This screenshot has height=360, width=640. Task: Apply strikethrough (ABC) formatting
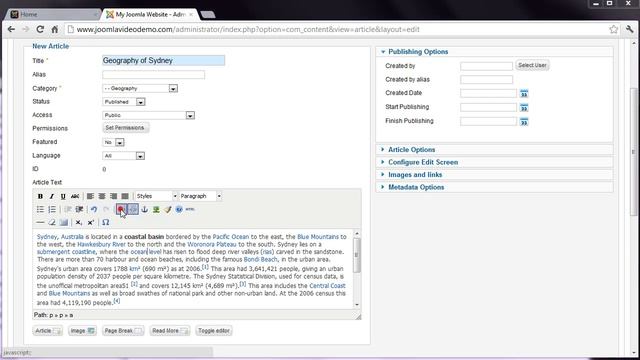point(75,196)
